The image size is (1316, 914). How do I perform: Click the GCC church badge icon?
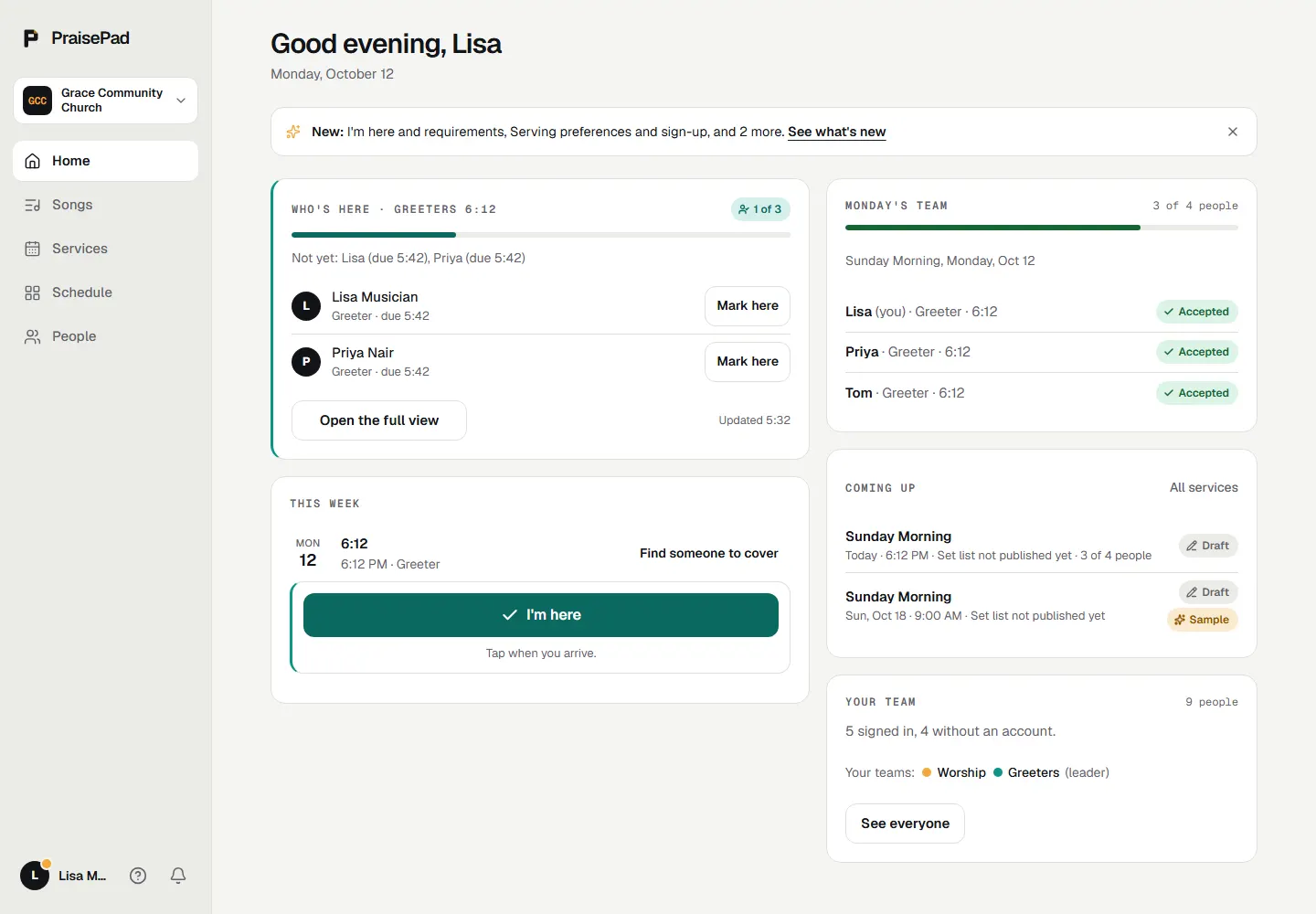coord(37,101)
